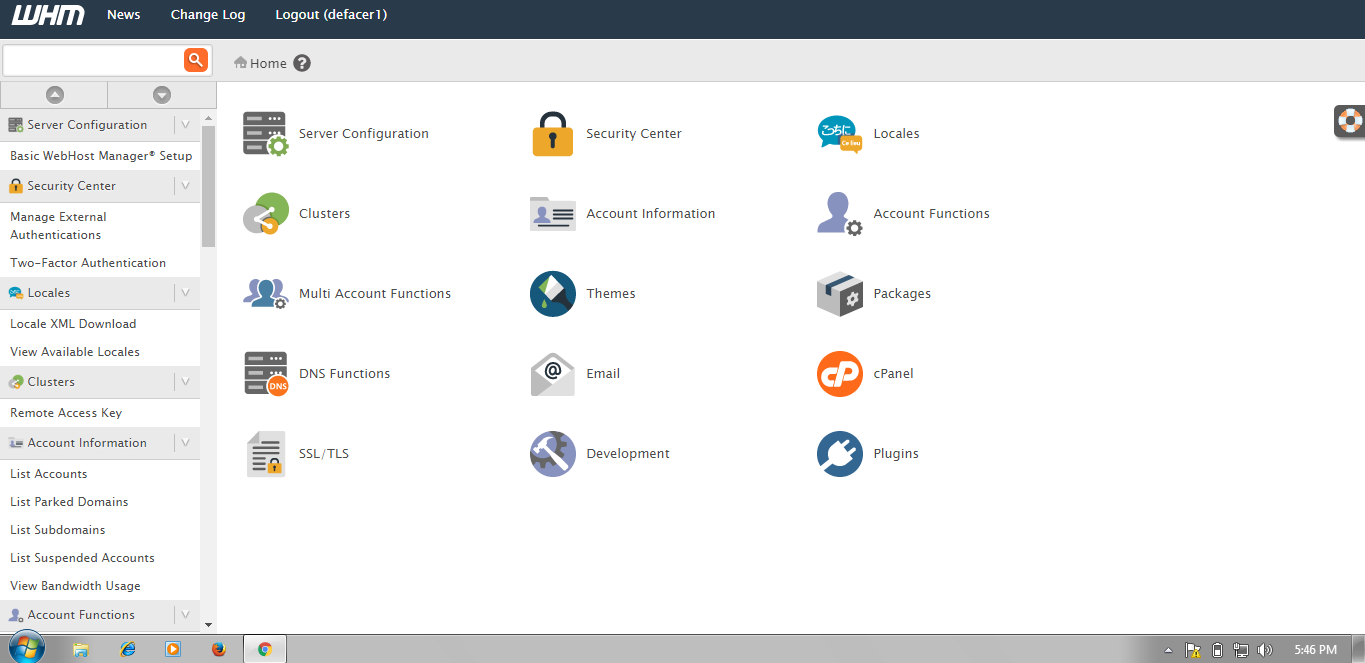Click the sidebar search input field
This screenshot has width=1365, height=663.
coord(93,60)
